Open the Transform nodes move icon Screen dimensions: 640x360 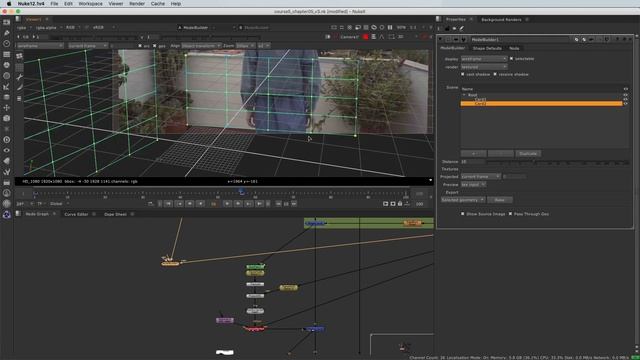tap(7, 108)
